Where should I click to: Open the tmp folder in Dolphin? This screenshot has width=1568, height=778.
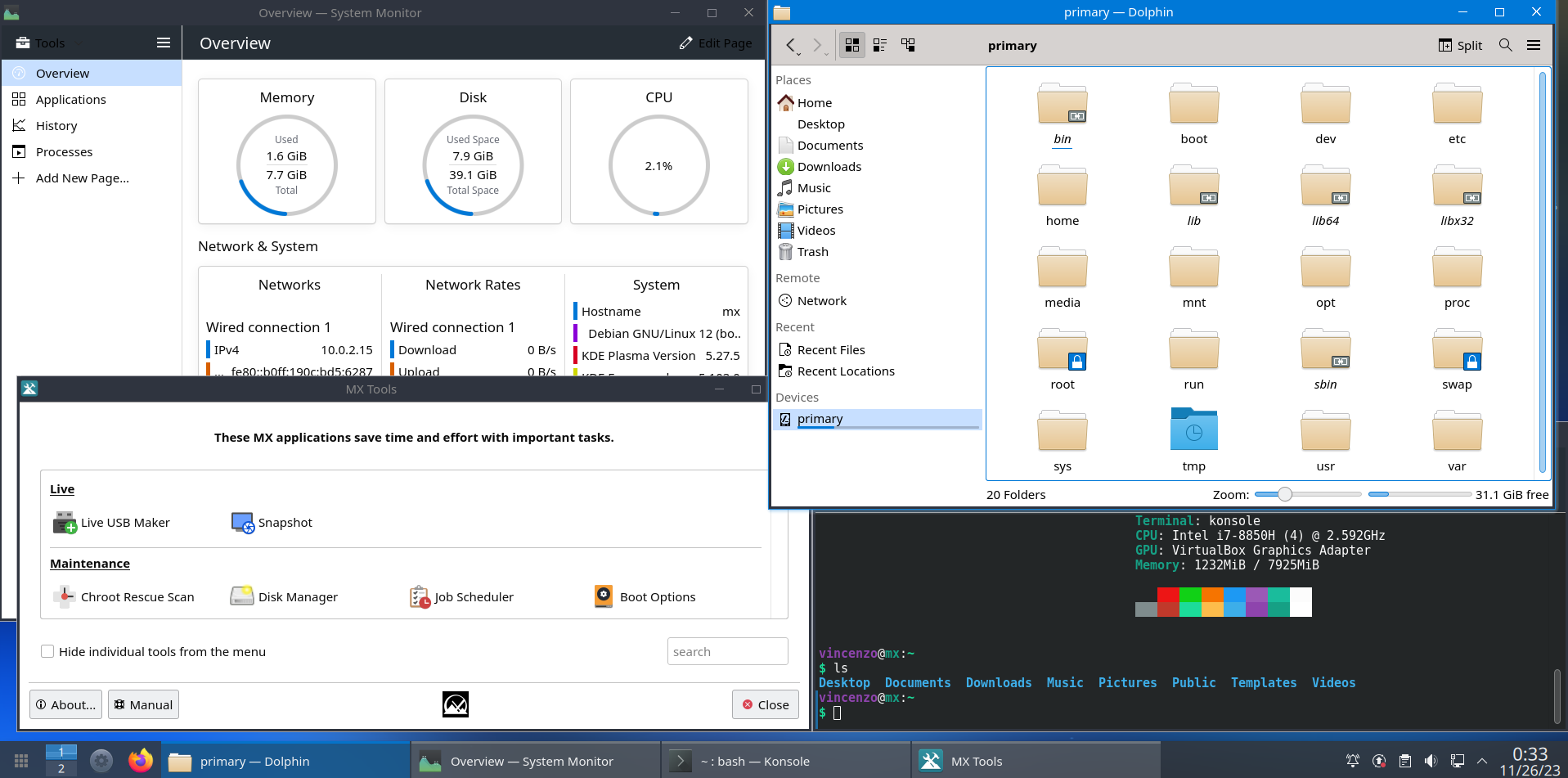coord(1194,439)
